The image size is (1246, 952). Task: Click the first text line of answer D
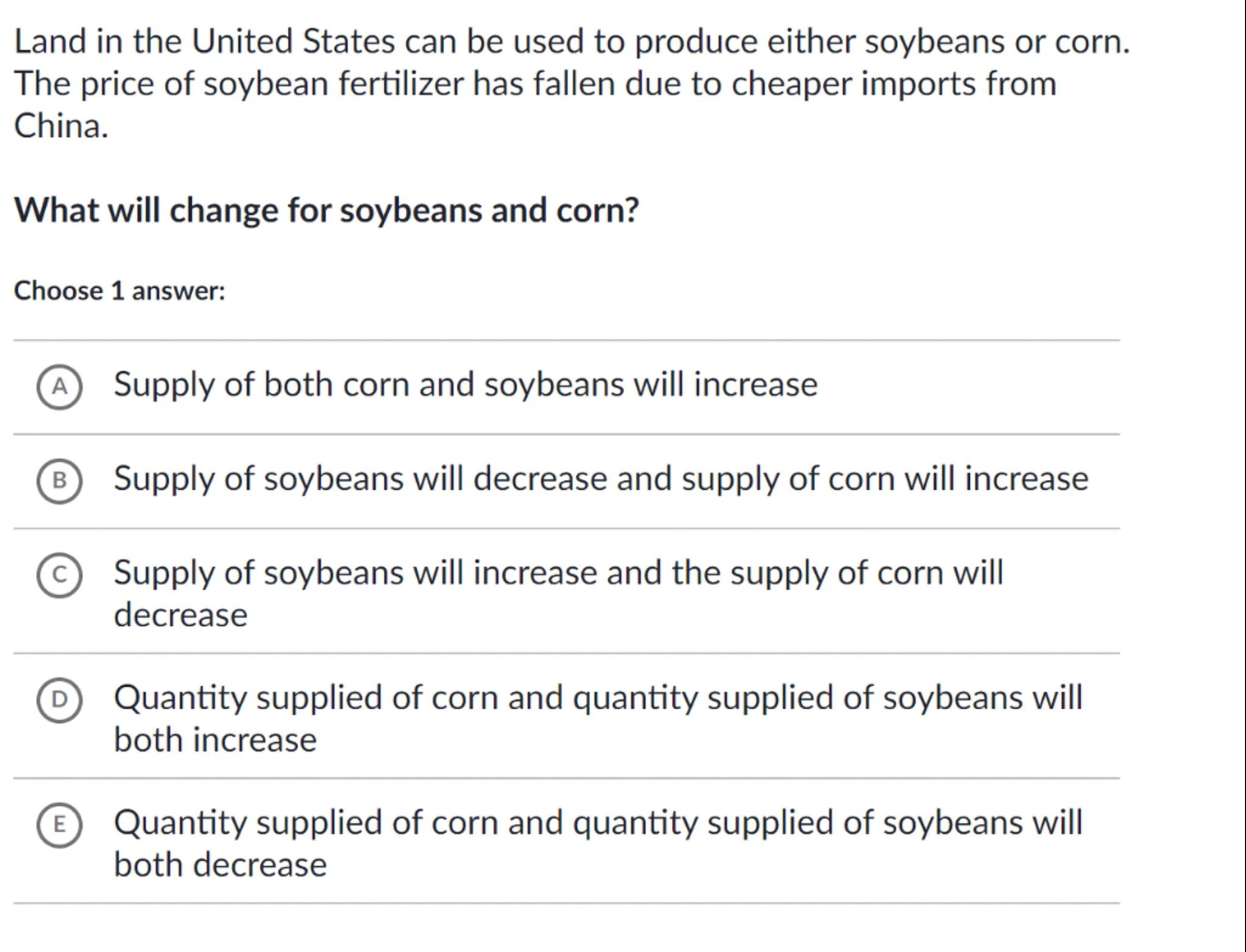click(x=598, y=698)
